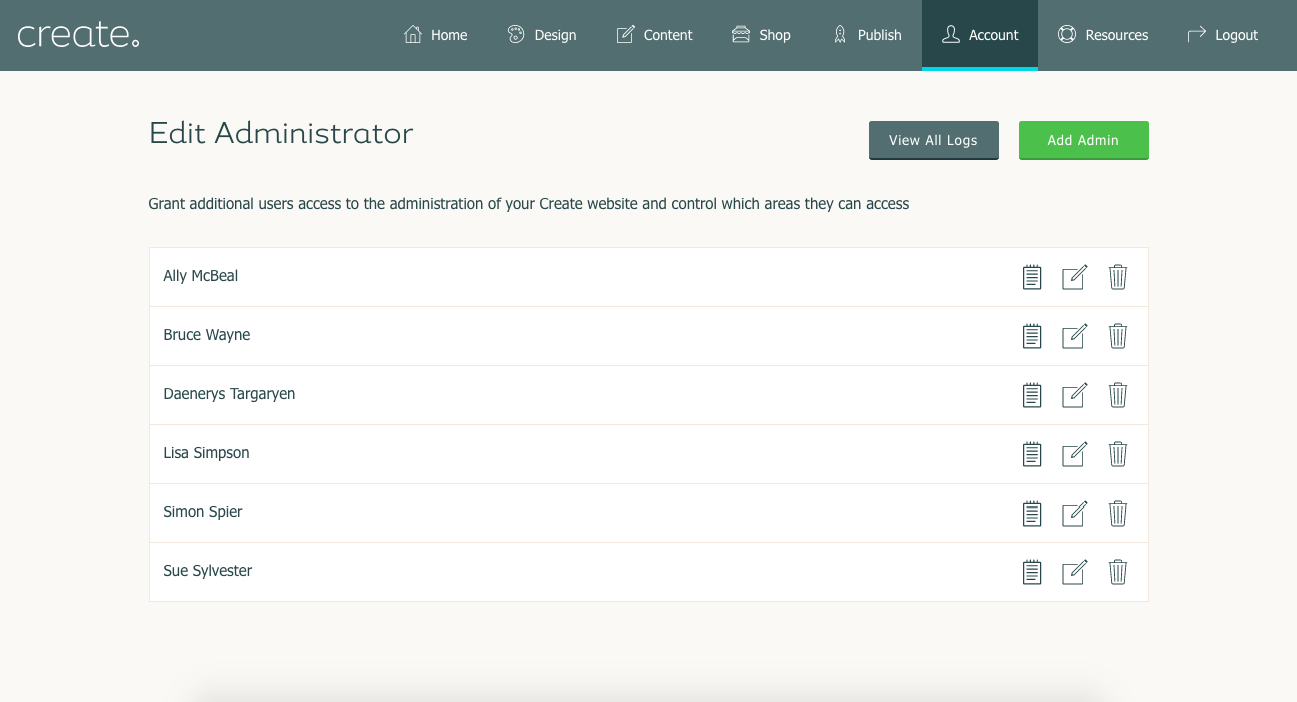Select the Bruce Wayne name
Viewport: 1297px width, 702px height.
[x=207, y=335]
